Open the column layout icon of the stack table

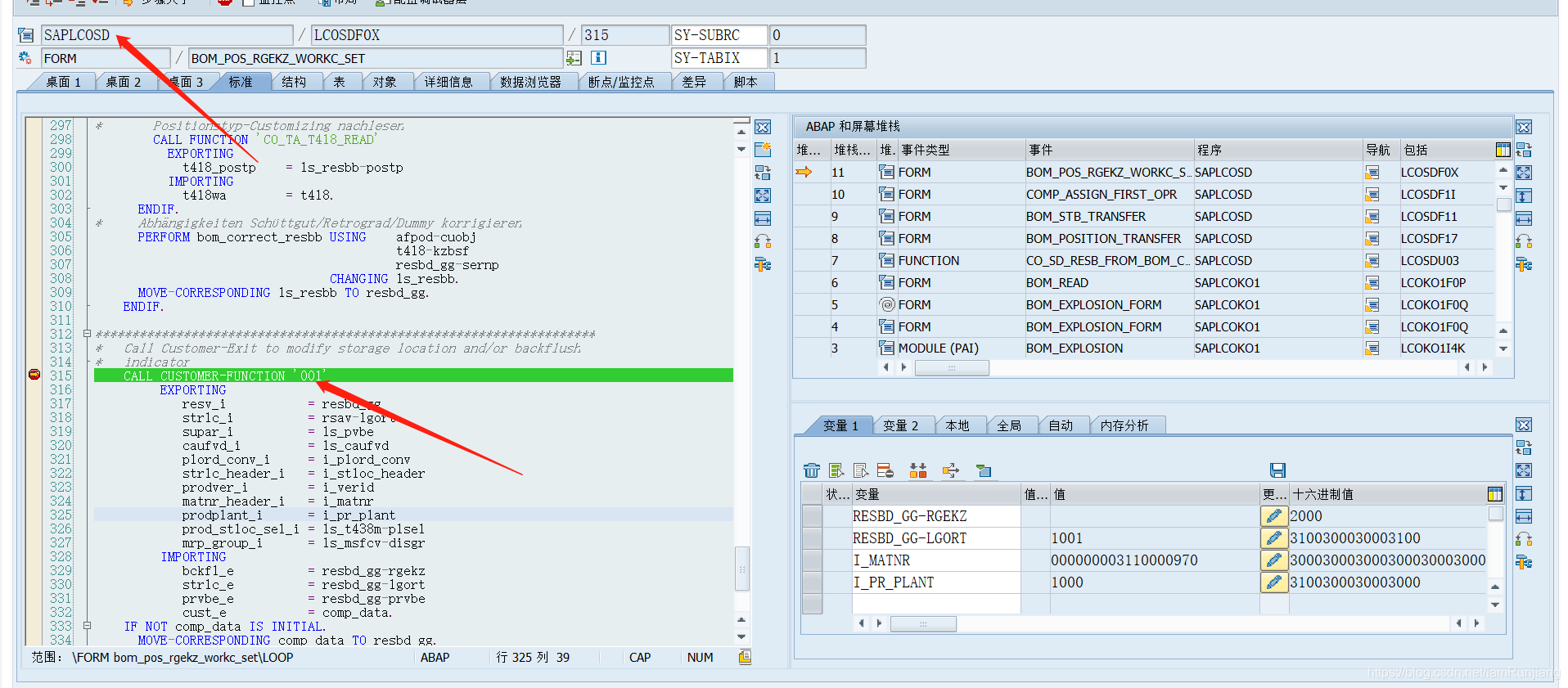[x=1503, y=150]
